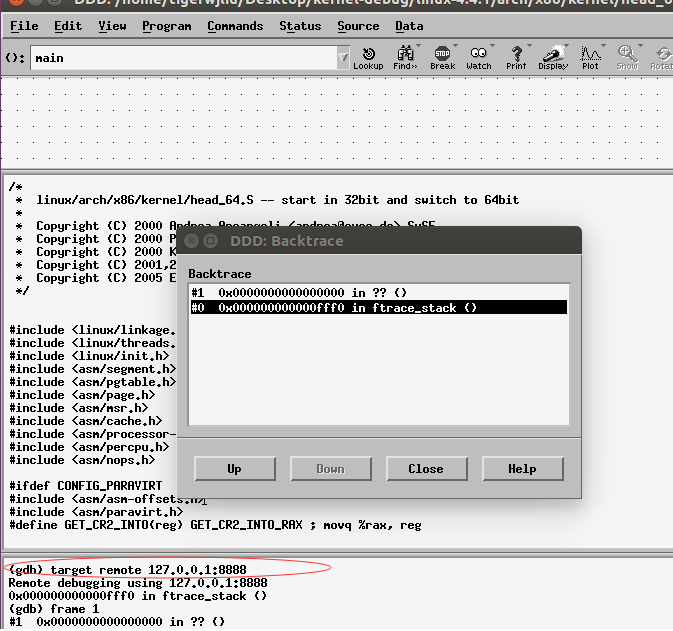The image size is (673, 631).
Task: Expand the Find direction dropdown arrow
Action: pos(418,45)
